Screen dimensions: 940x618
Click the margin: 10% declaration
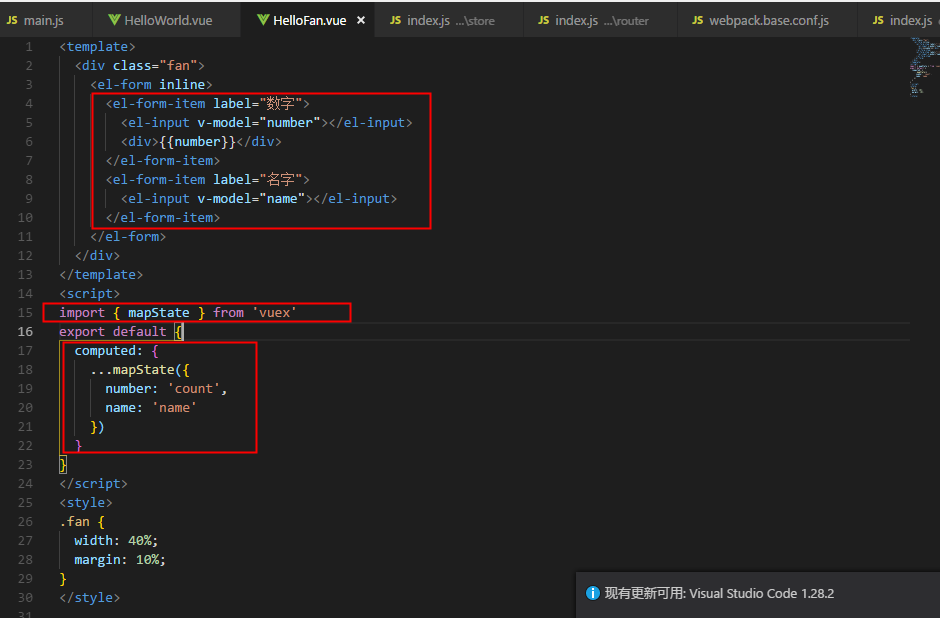[x=120, y=560]
